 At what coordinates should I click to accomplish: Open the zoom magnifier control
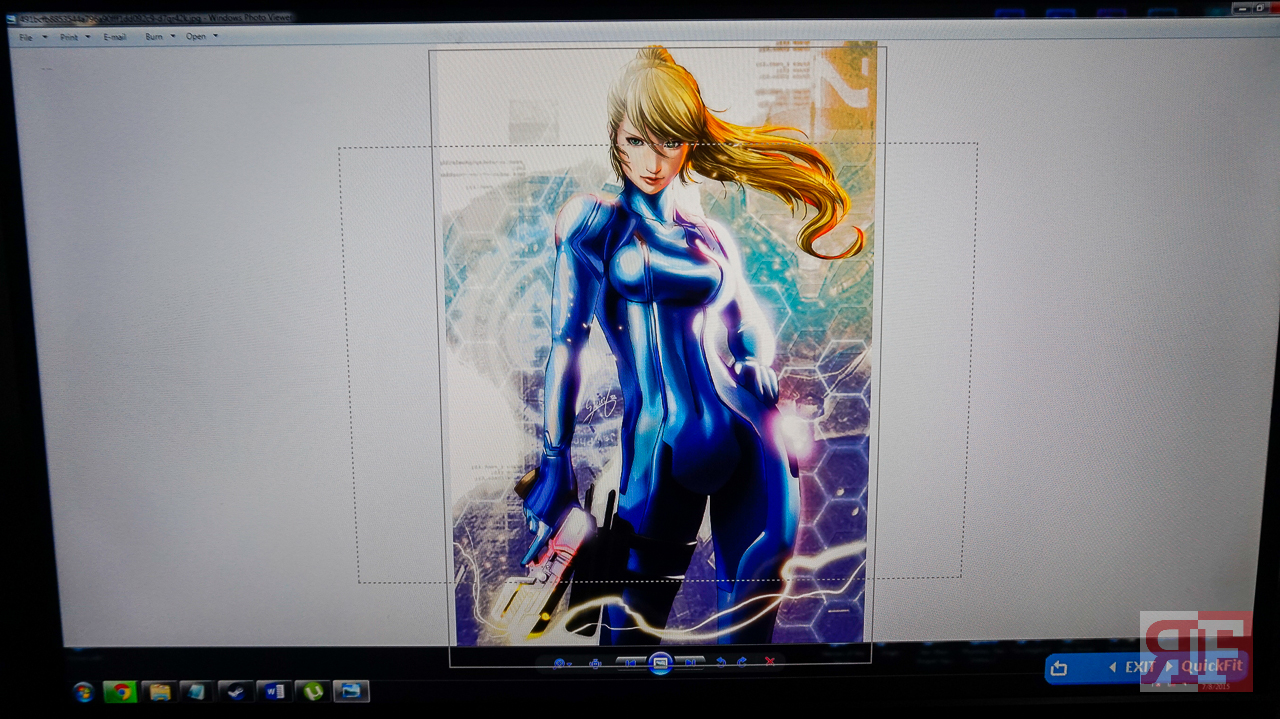[560, 663]
